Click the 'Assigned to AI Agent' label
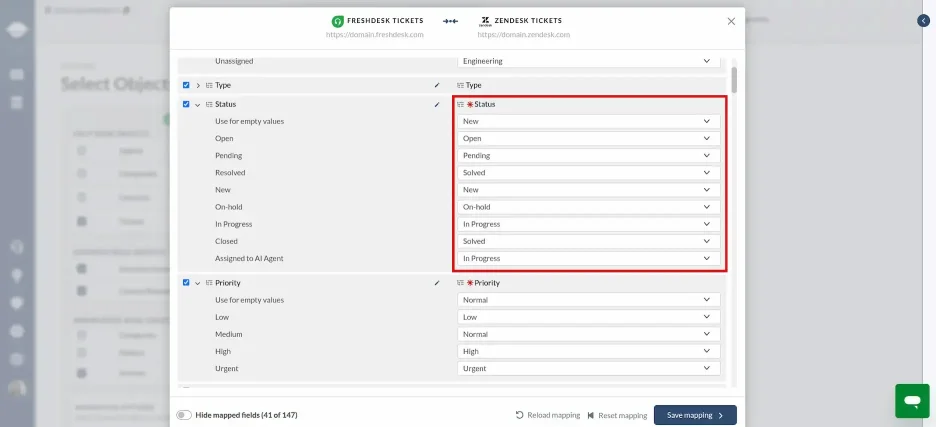The width and height of the screenshot is (936, 427). point(249,259)
